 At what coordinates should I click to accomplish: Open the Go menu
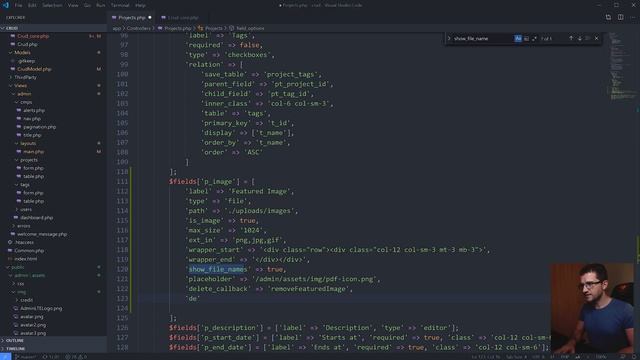(x=87, y=5)
